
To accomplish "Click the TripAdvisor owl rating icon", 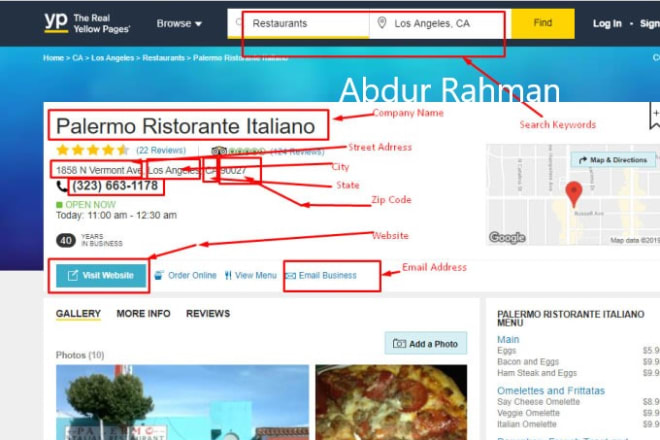I will click(218, 151).
